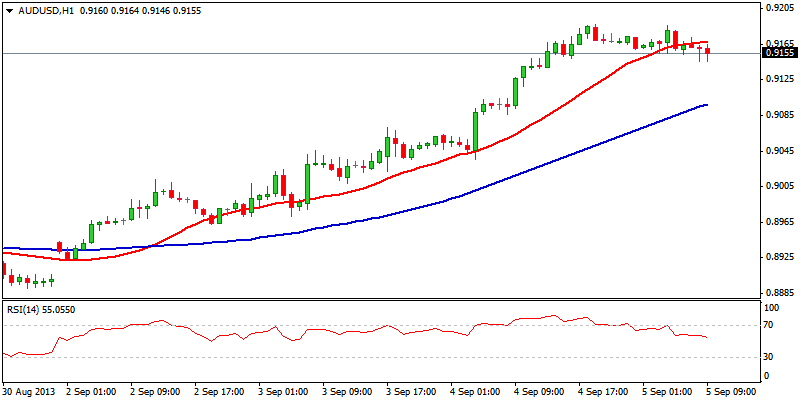Screen dimensions: 800x400
Task: Select the 0.9205 price scale label
Action: [x=778, y=8]
